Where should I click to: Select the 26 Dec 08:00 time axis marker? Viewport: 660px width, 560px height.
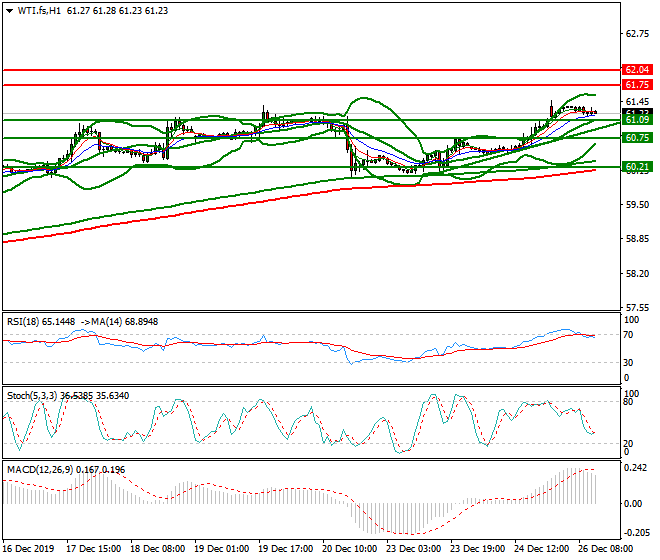coord(605,549)
